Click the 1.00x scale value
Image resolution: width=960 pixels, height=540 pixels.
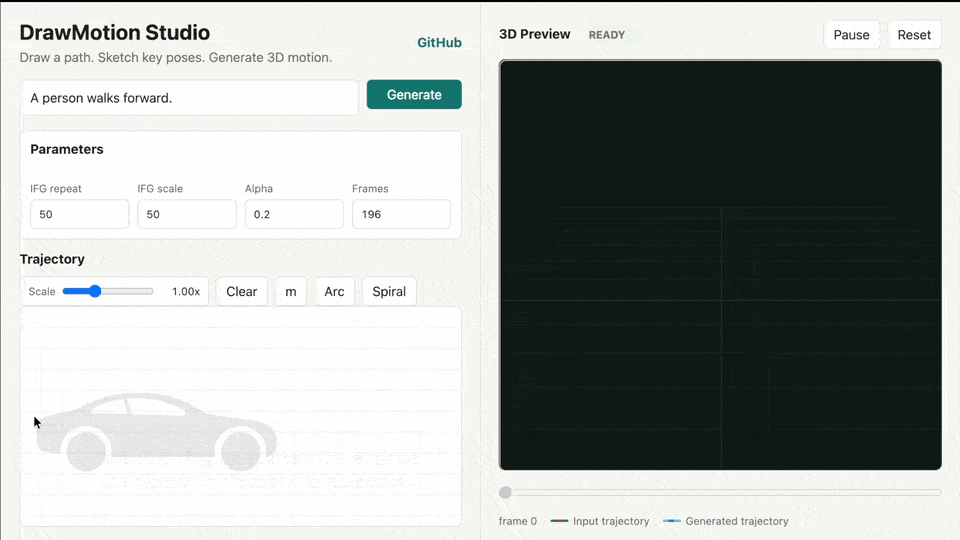point(186,291)
